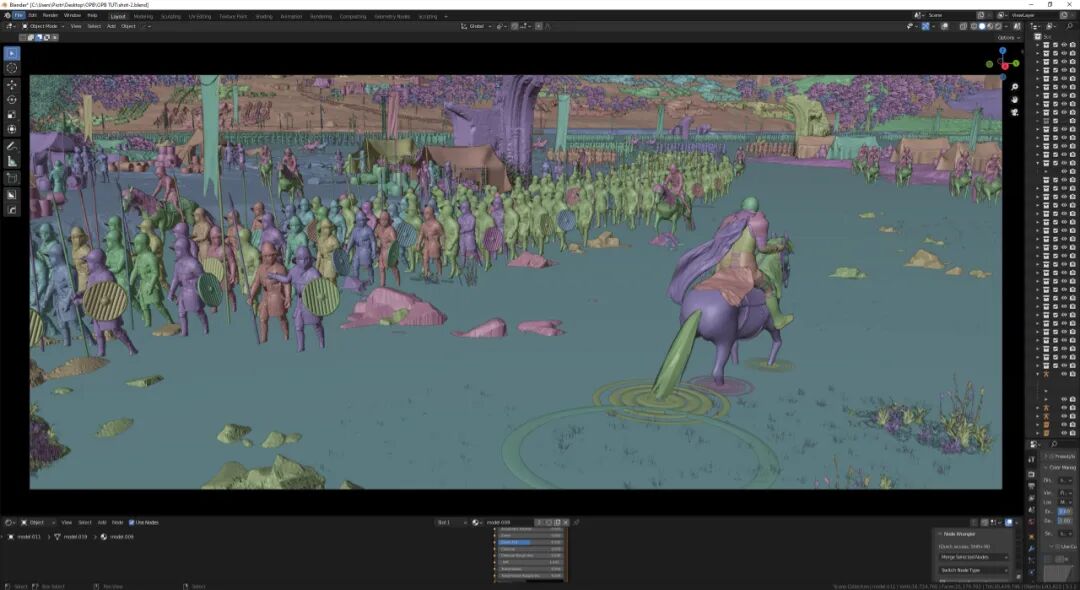Open the viewport shading options dropdown arrow

(1007, 26)
